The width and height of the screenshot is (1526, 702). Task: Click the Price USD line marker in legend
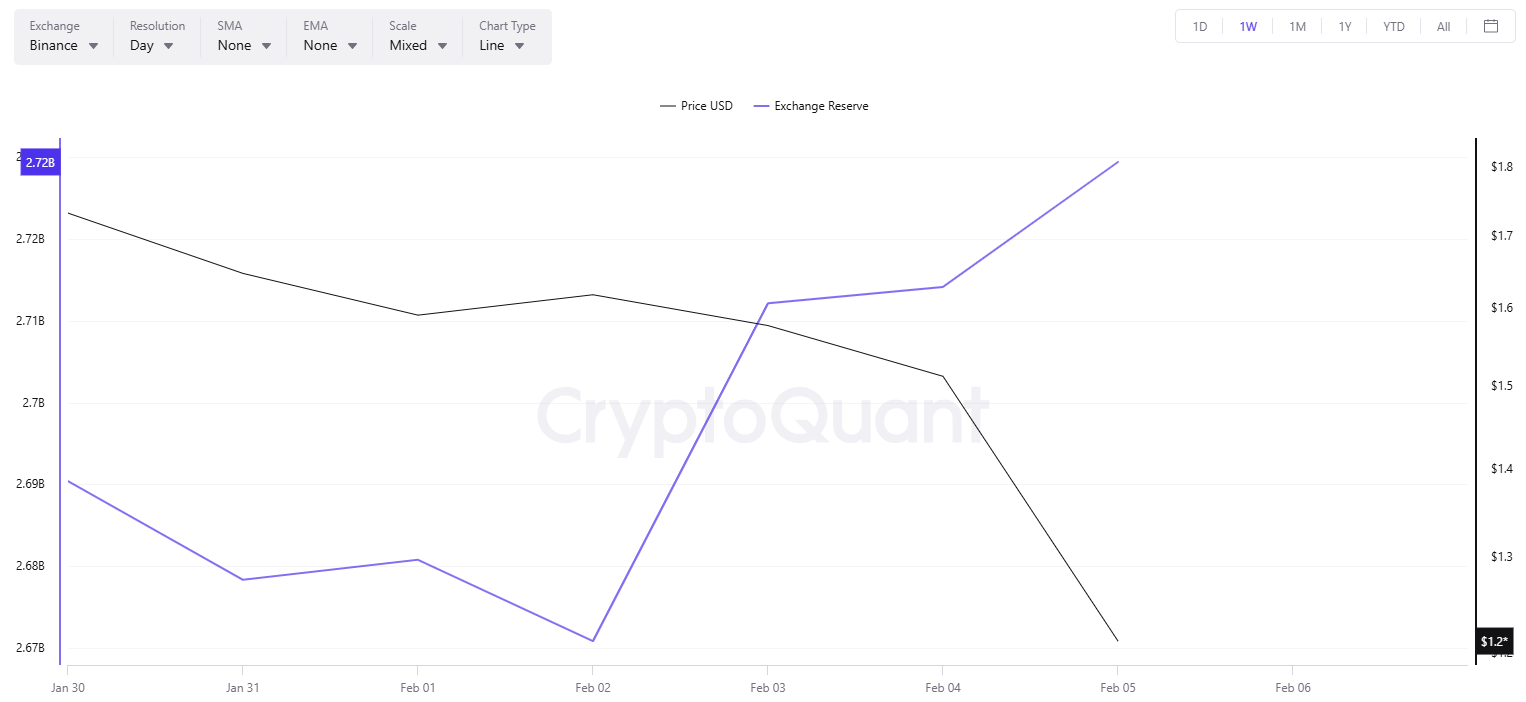point(668,105)
